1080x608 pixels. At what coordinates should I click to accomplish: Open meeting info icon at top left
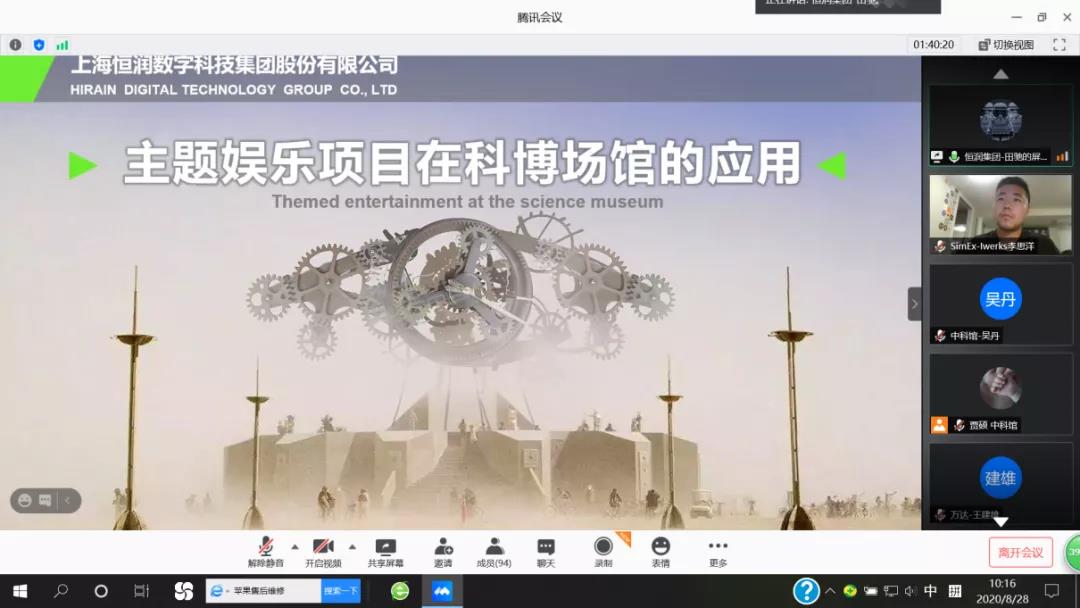pos(15,45)
